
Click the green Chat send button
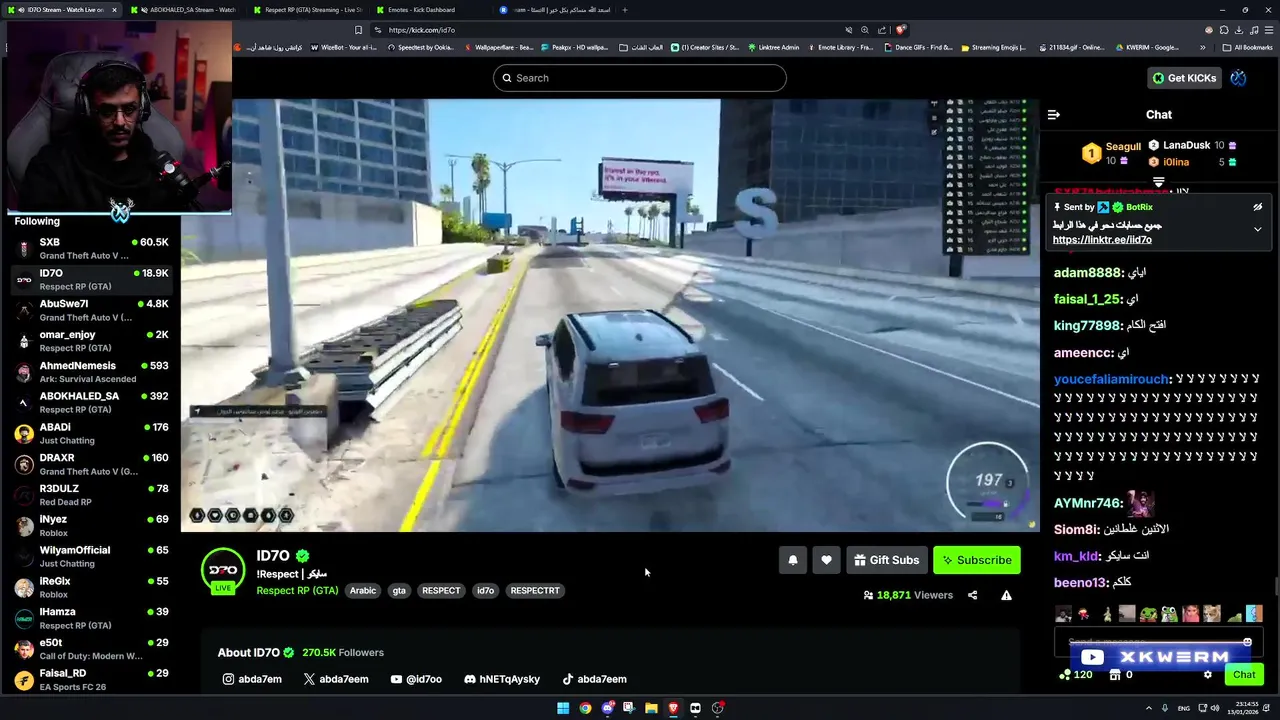coord(1244,675)
